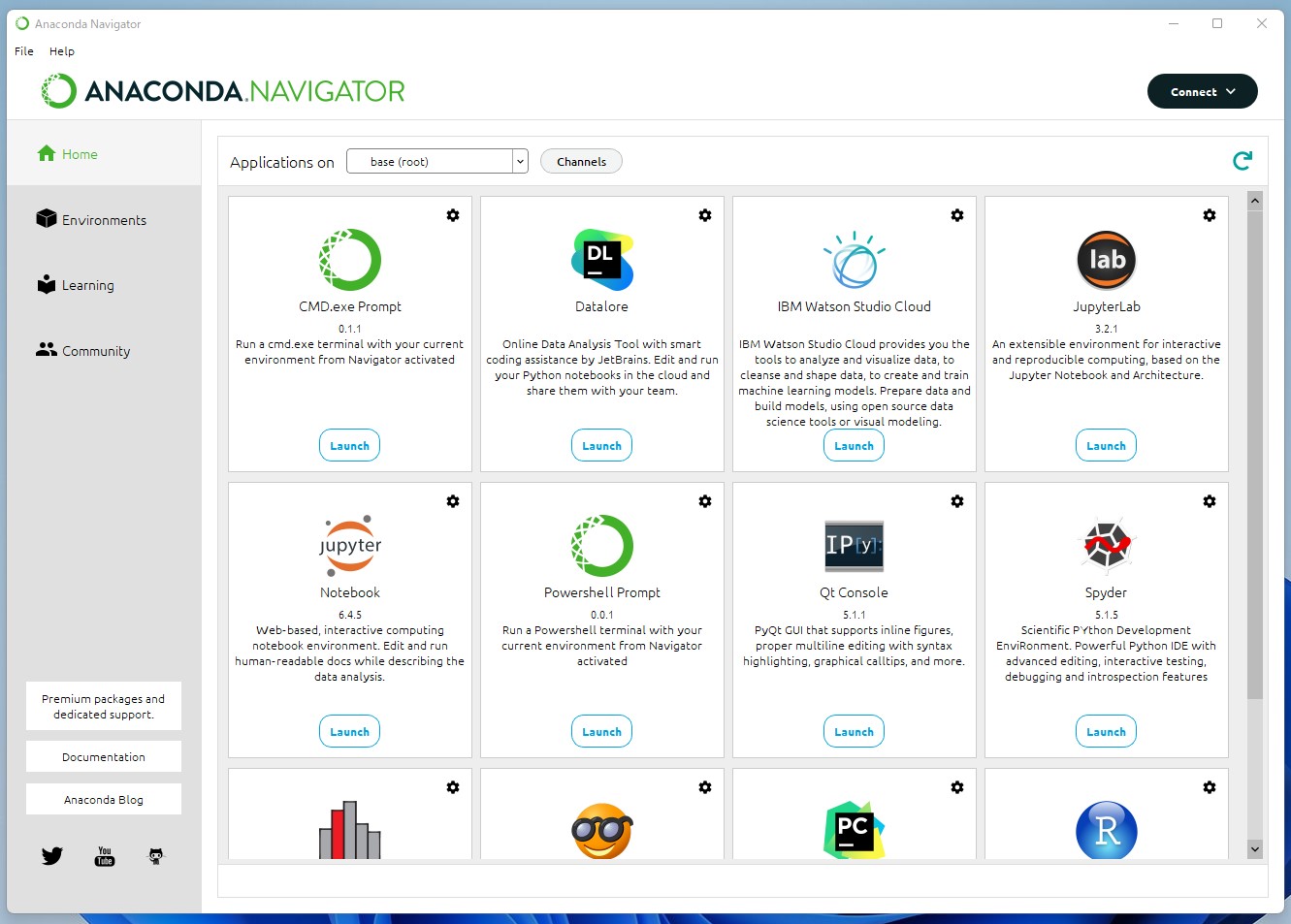This screenshot has width=1291, height=924.
Task: Launch Powershell Prompt
Action: (602, 732)
